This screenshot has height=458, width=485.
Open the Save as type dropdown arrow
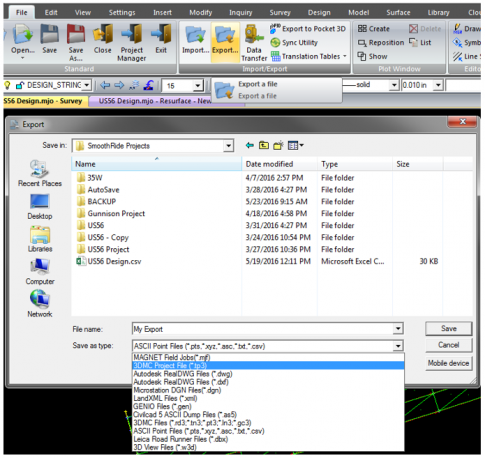pyautogui.click(x=398, y=346)
